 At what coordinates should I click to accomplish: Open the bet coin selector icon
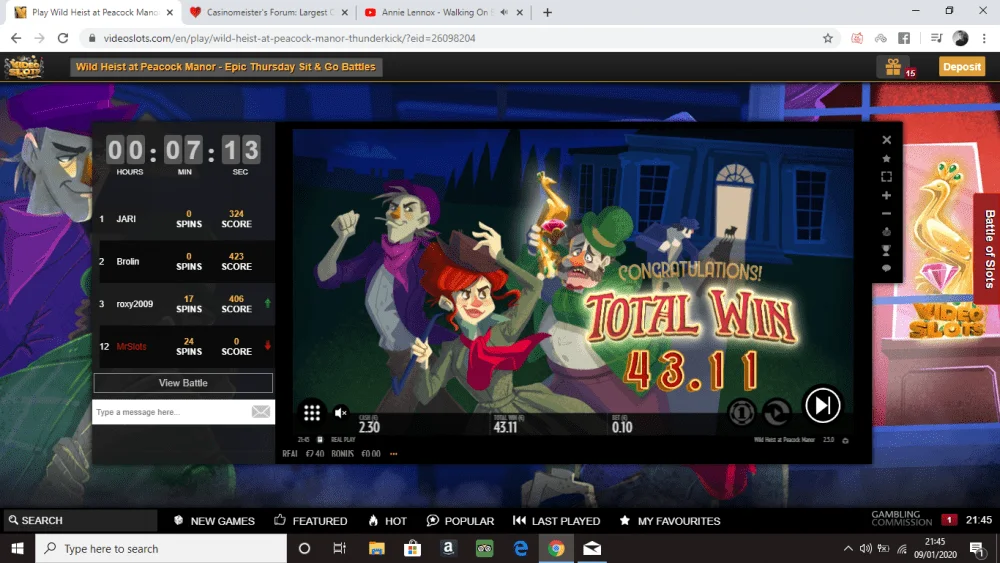click(x=741, y=413)
